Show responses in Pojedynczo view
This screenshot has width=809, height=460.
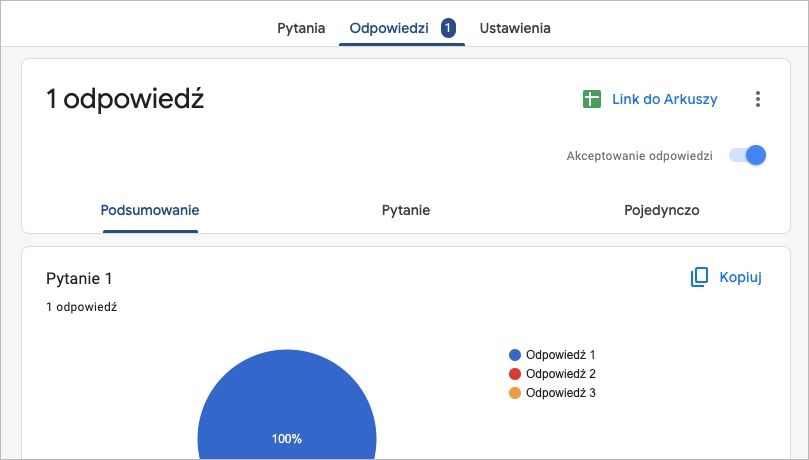tap(661, 210)
